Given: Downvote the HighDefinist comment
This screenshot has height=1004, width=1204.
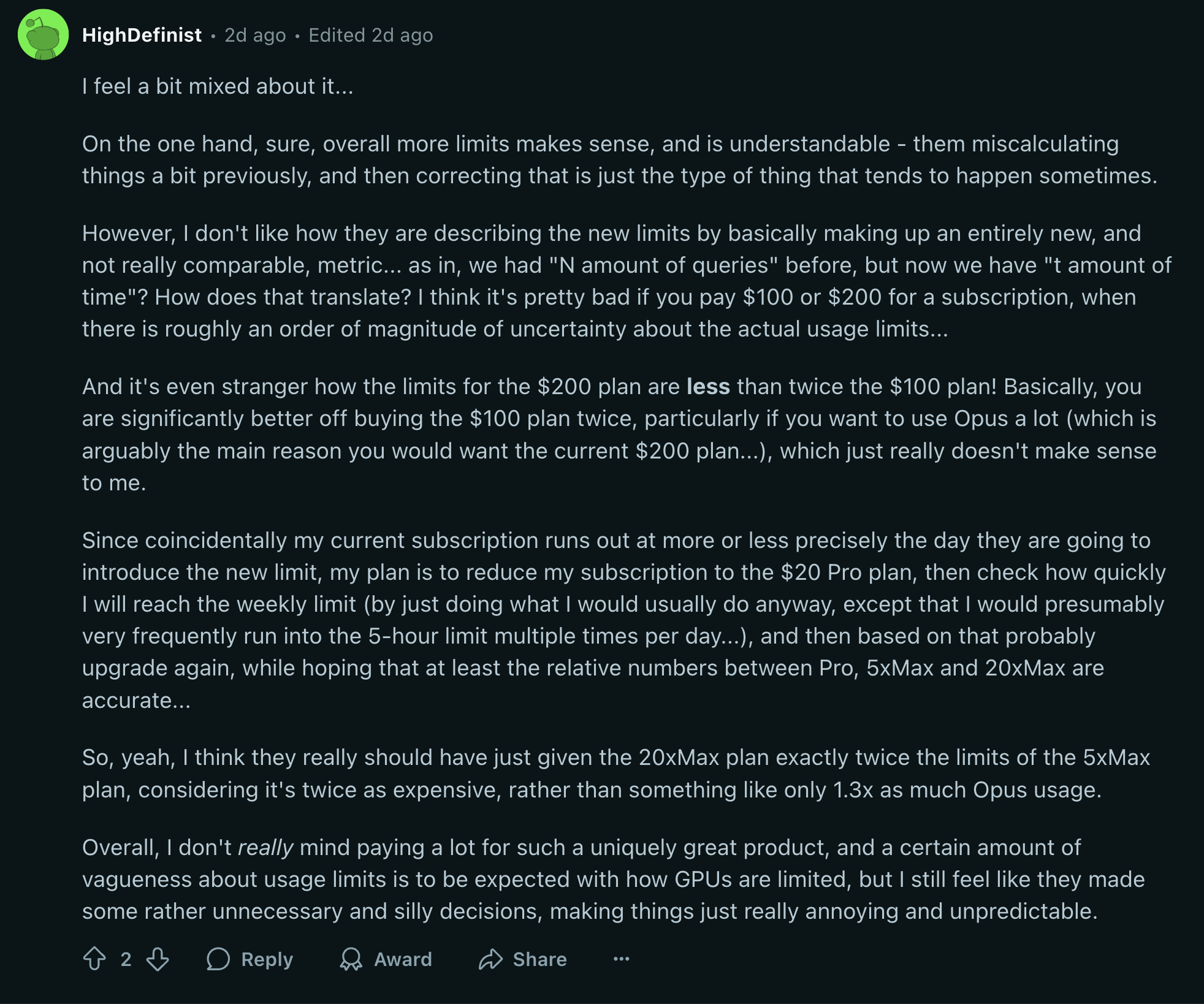Looking at the screenshot, I should (158, 959).
